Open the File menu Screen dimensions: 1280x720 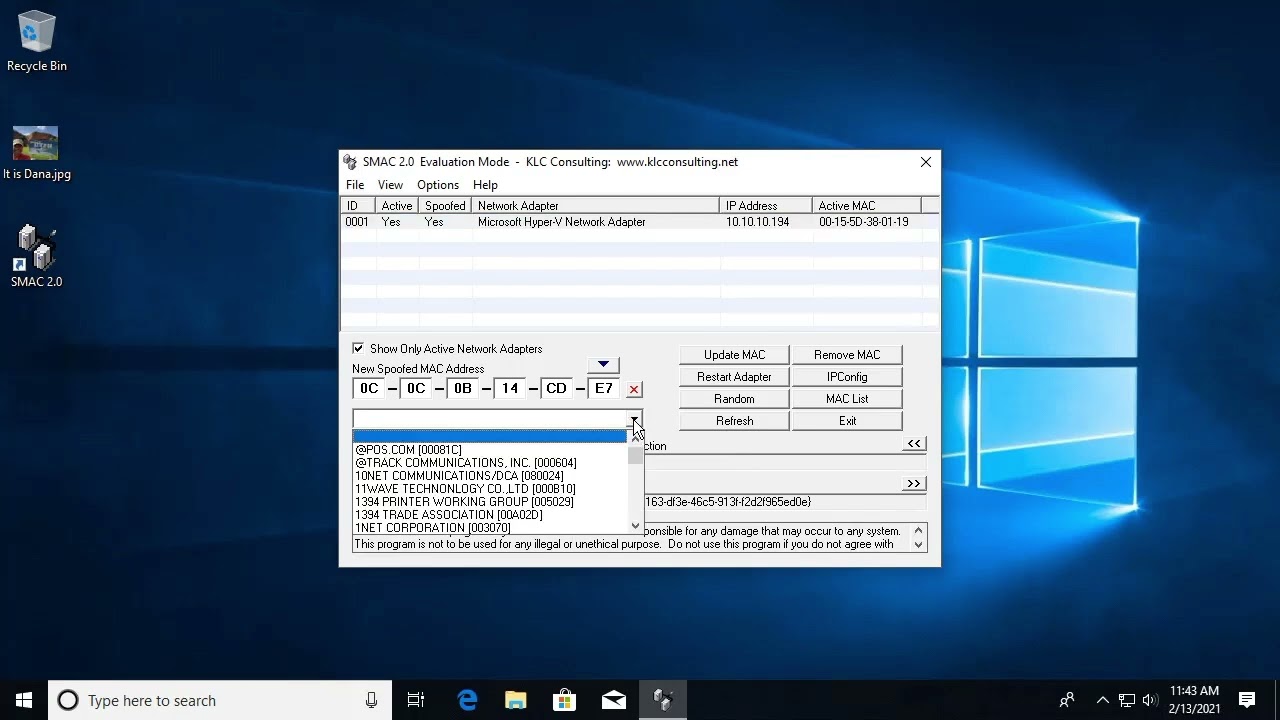355,185
